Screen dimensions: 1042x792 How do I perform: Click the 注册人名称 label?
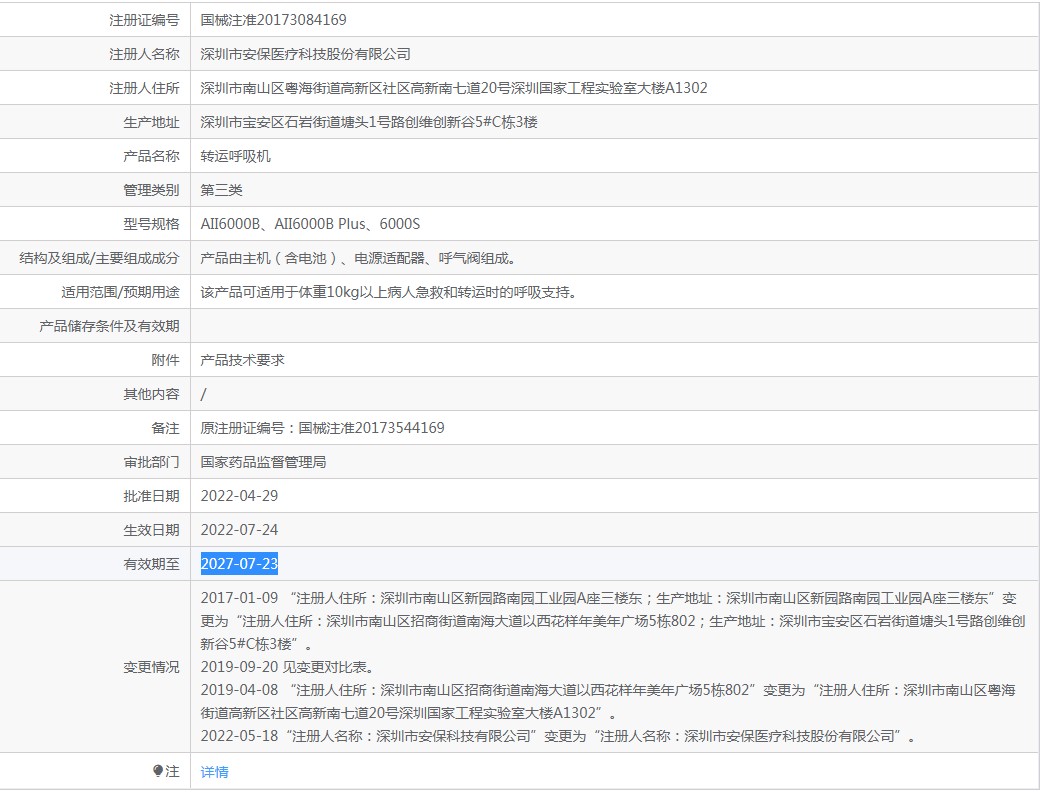click(144, 54)
